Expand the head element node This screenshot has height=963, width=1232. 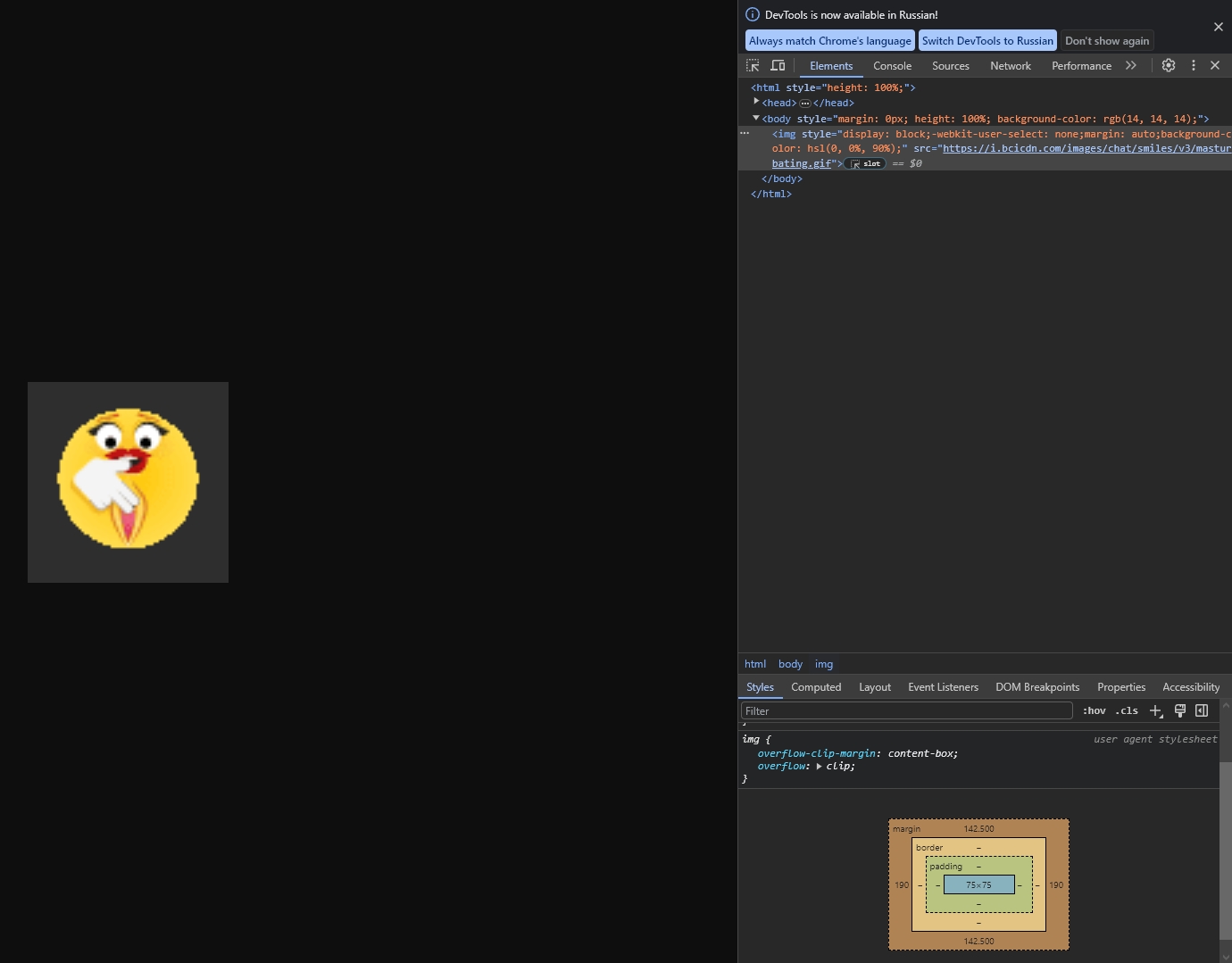point(756,102)
